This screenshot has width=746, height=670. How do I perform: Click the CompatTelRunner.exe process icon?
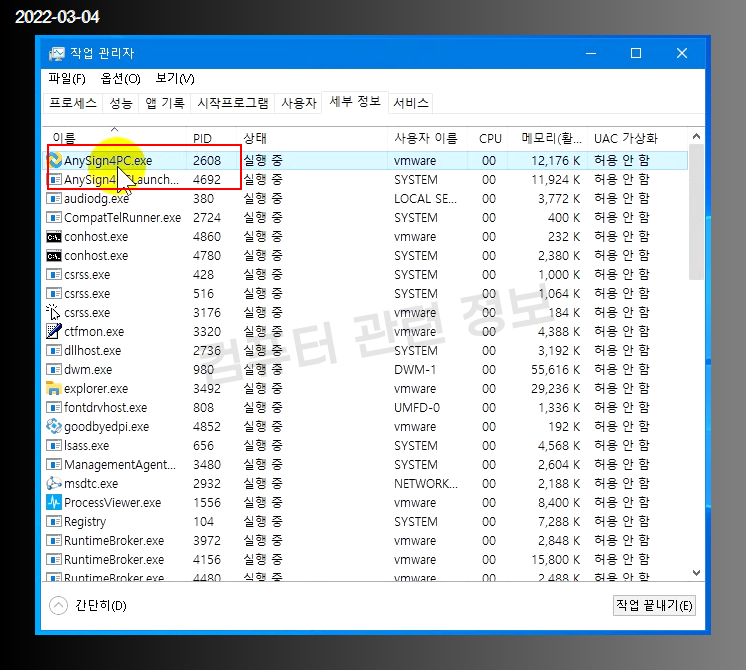[54, 217]
